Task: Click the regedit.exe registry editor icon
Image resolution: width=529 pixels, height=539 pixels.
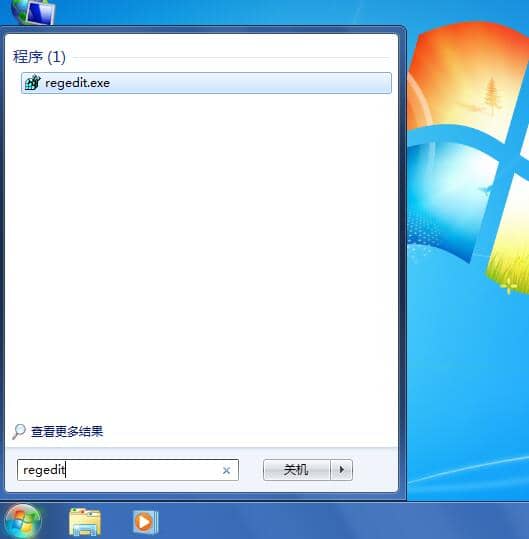Action: (x=33, y=82)
